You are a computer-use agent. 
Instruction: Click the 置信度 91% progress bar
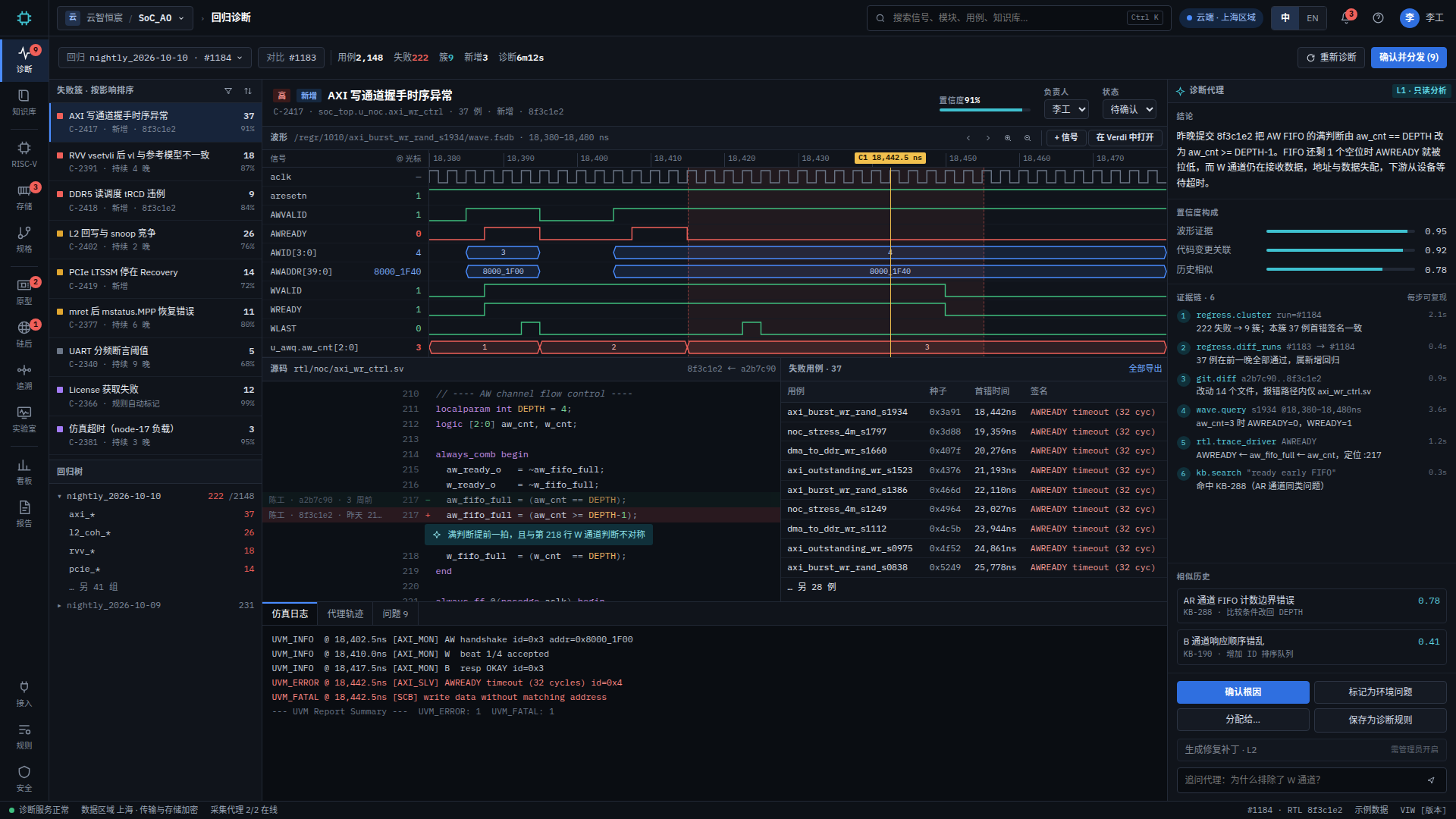coord(984,110)
